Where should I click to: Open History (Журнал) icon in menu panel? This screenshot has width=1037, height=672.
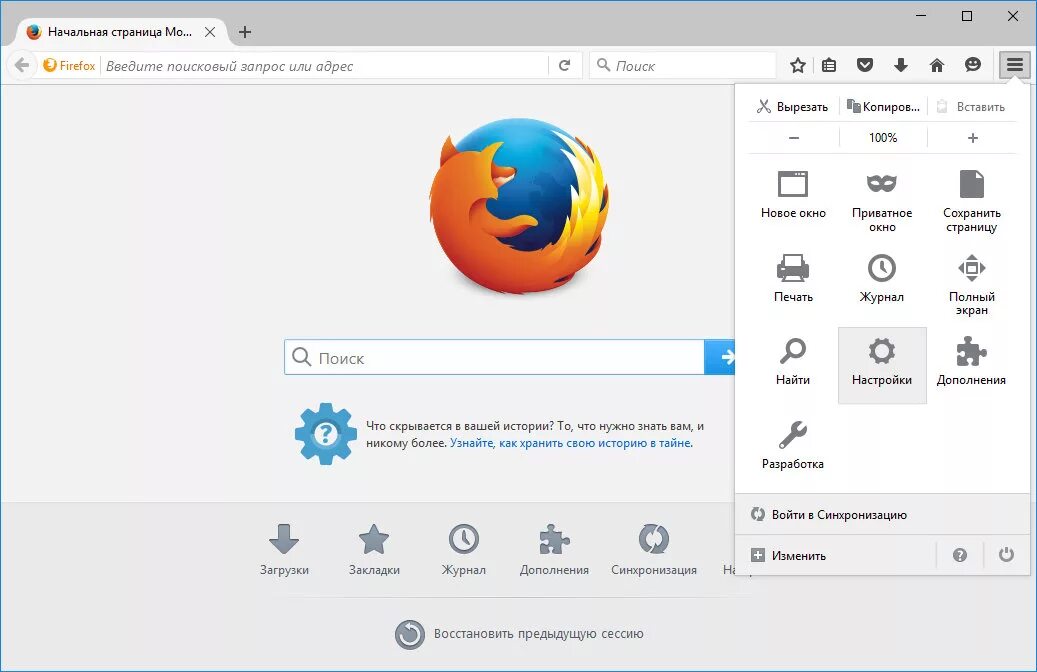pyautogui.click(x=882, y=268)
